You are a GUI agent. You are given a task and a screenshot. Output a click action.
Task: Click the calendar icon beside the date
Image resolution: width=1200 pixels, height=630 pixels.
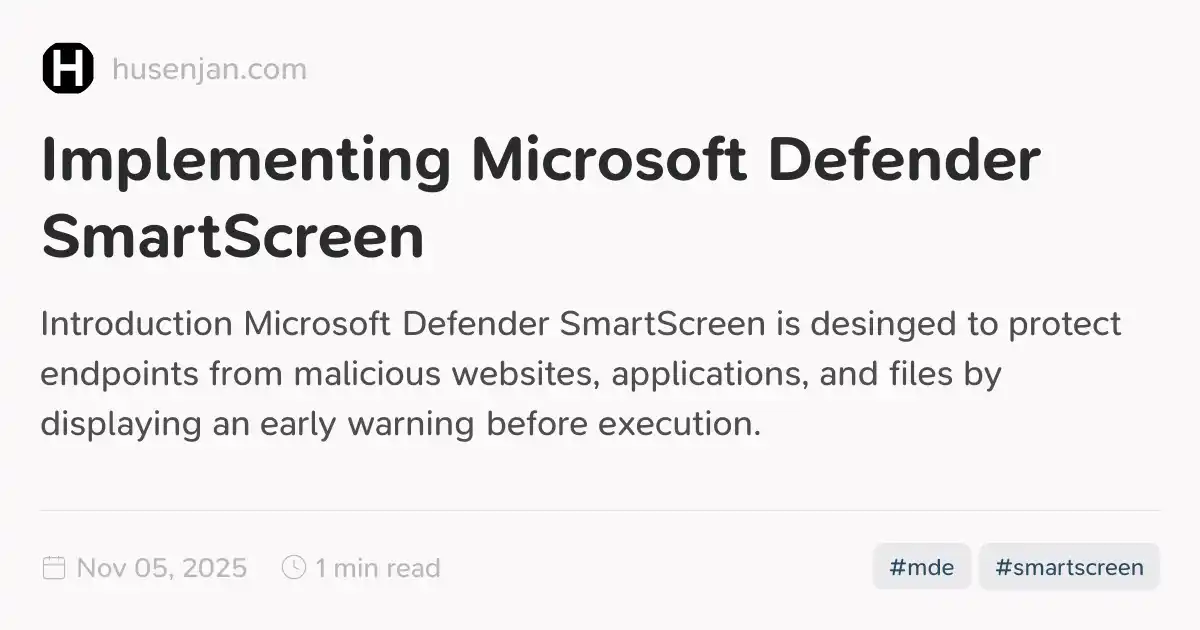pos(54,568)
